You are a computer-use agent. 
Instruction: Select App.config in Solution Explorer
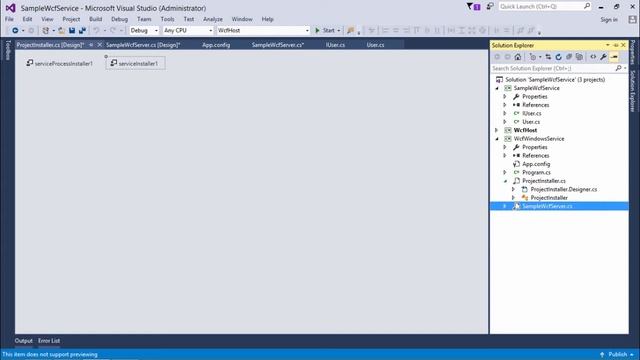pos(536,164)
